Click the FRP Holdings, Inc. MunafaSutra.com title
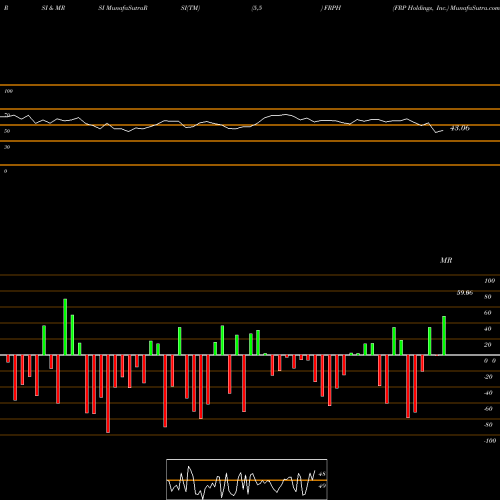This screenshot has height=500, width=500. [446, 8]
